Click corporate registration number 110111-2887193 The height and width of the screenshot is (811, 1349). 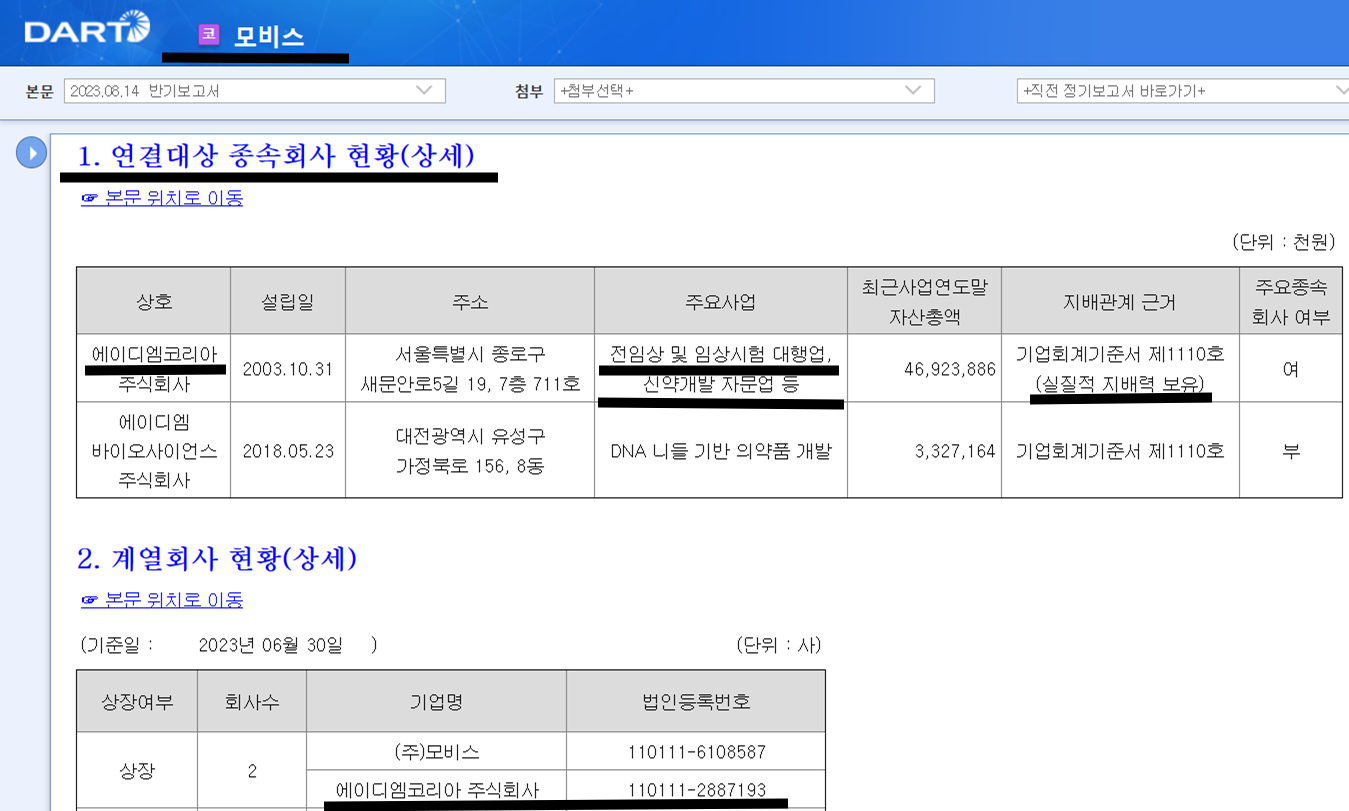(696, 790)
